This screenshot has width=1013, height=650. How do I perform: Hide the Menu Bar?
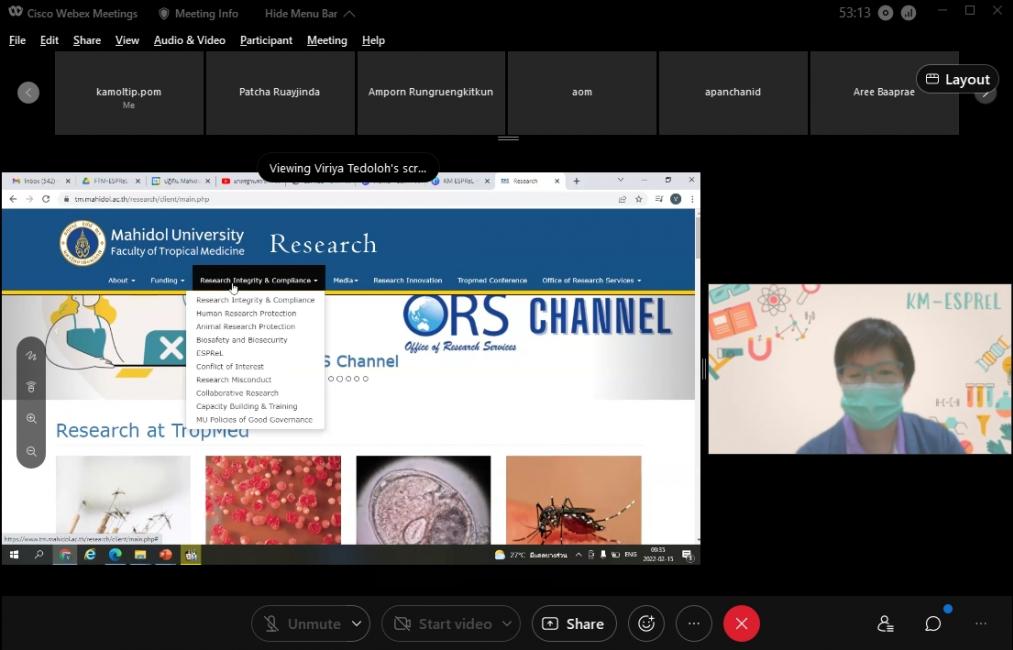(310, 14)
